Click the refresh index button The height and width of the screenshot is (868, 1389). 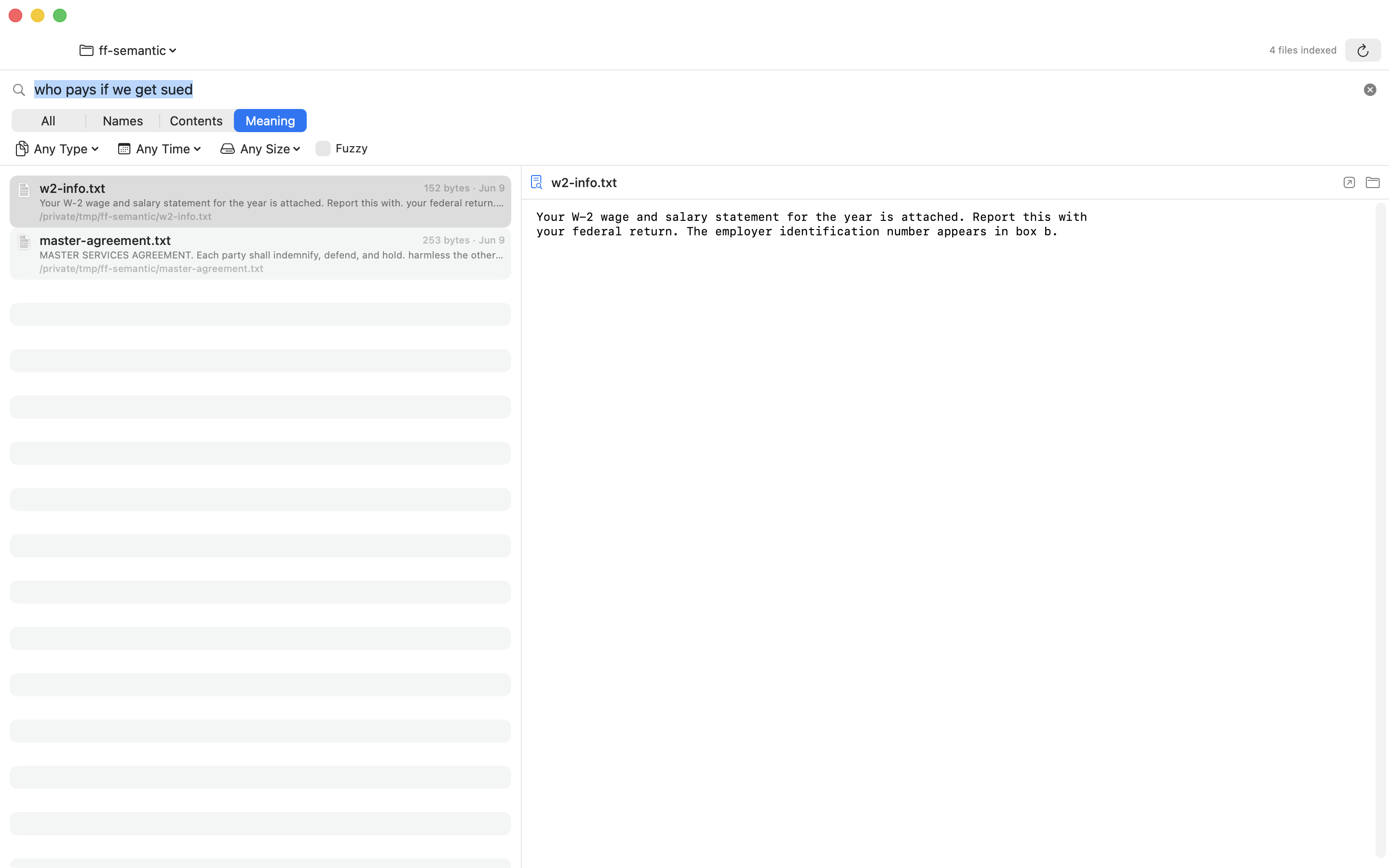pyautogui.click(x=1362, y=51)
